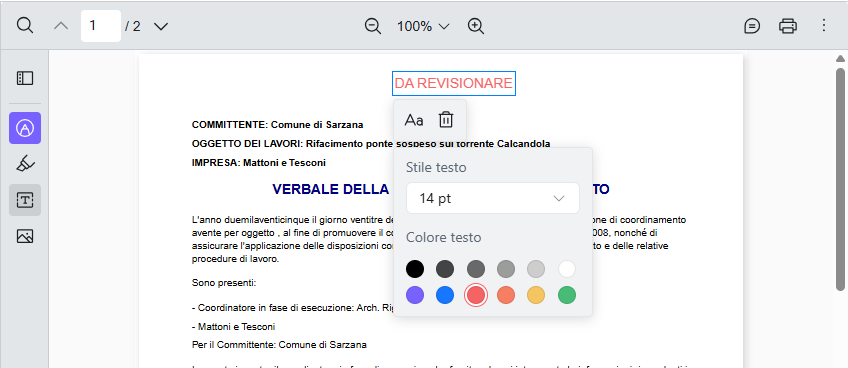Viewport: 848px width, 368px height.
Task: Go to next page arrow
Action: 161,26
